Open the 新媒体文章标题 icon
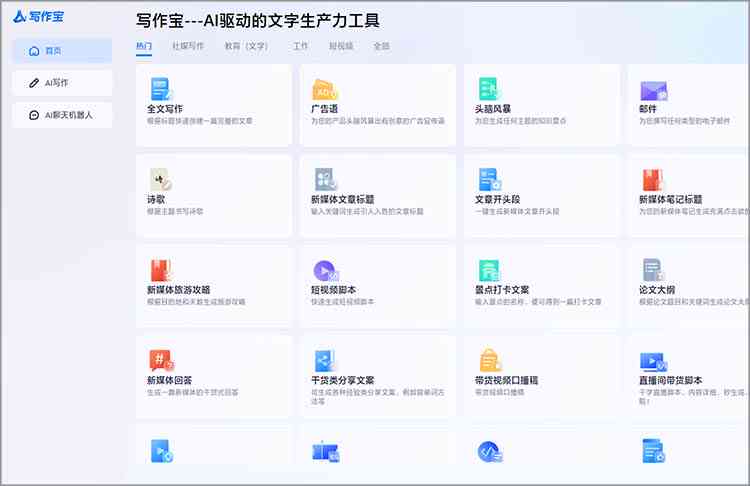This screenshot has width=750, height=486. (x=325, y=179)
